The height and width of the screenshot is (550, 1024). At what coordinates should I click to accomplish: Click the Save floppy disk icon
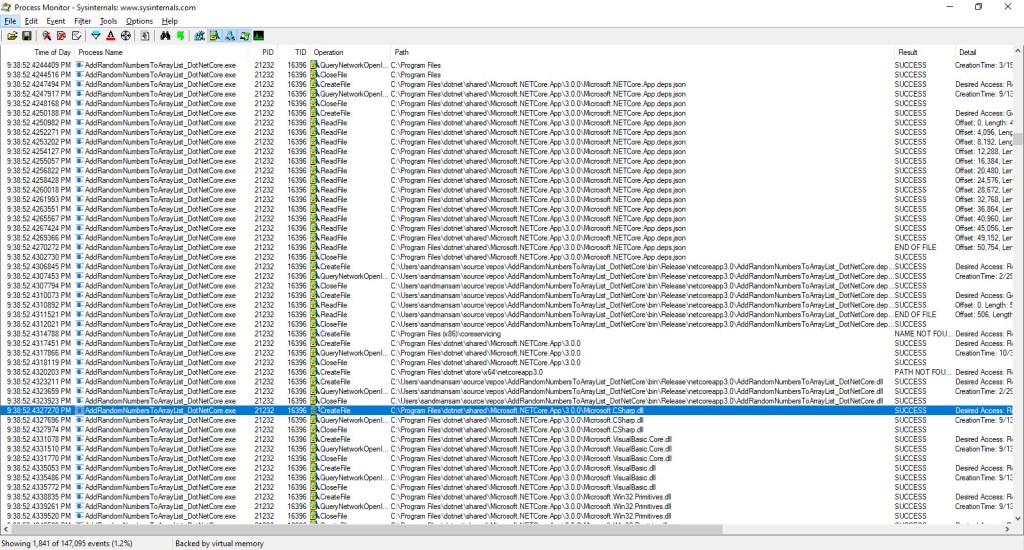click(26, 36)
